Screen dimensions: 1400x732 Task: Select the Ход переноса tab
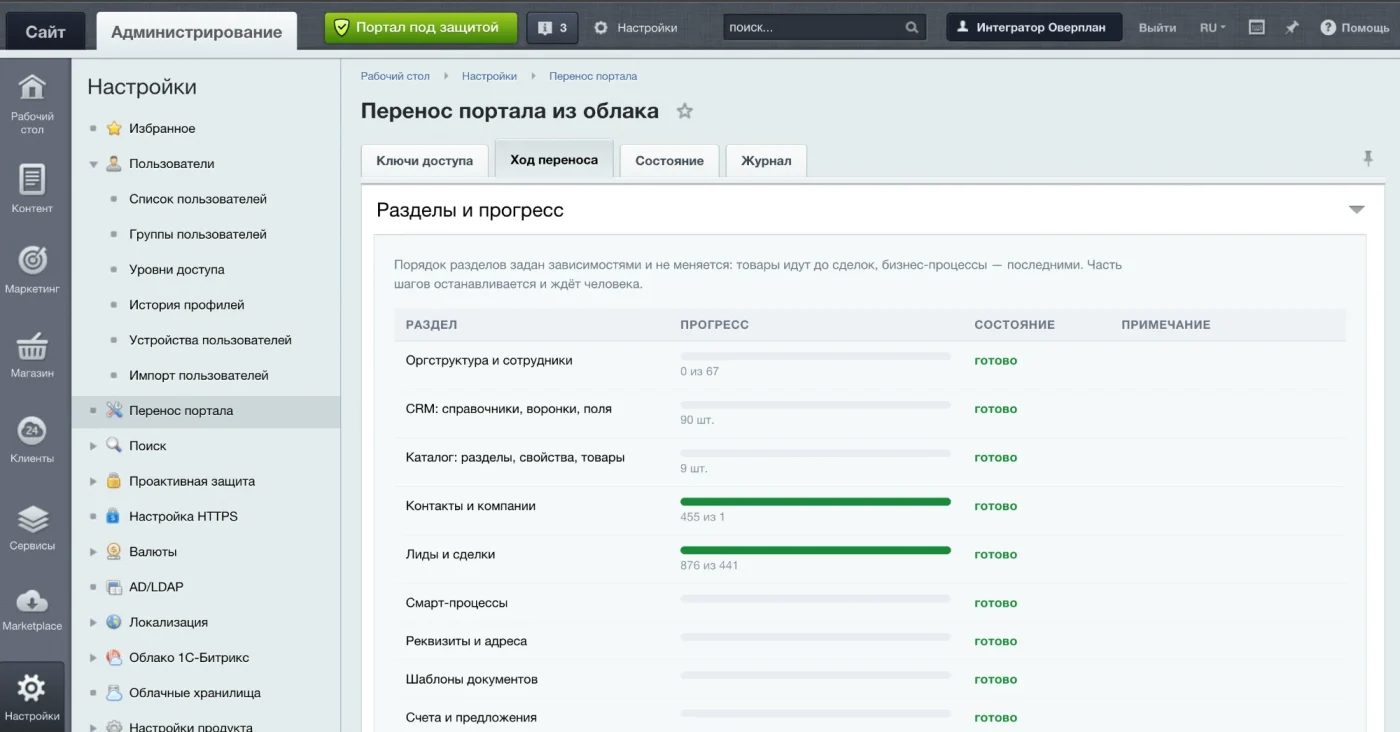(x=554, y=159)
